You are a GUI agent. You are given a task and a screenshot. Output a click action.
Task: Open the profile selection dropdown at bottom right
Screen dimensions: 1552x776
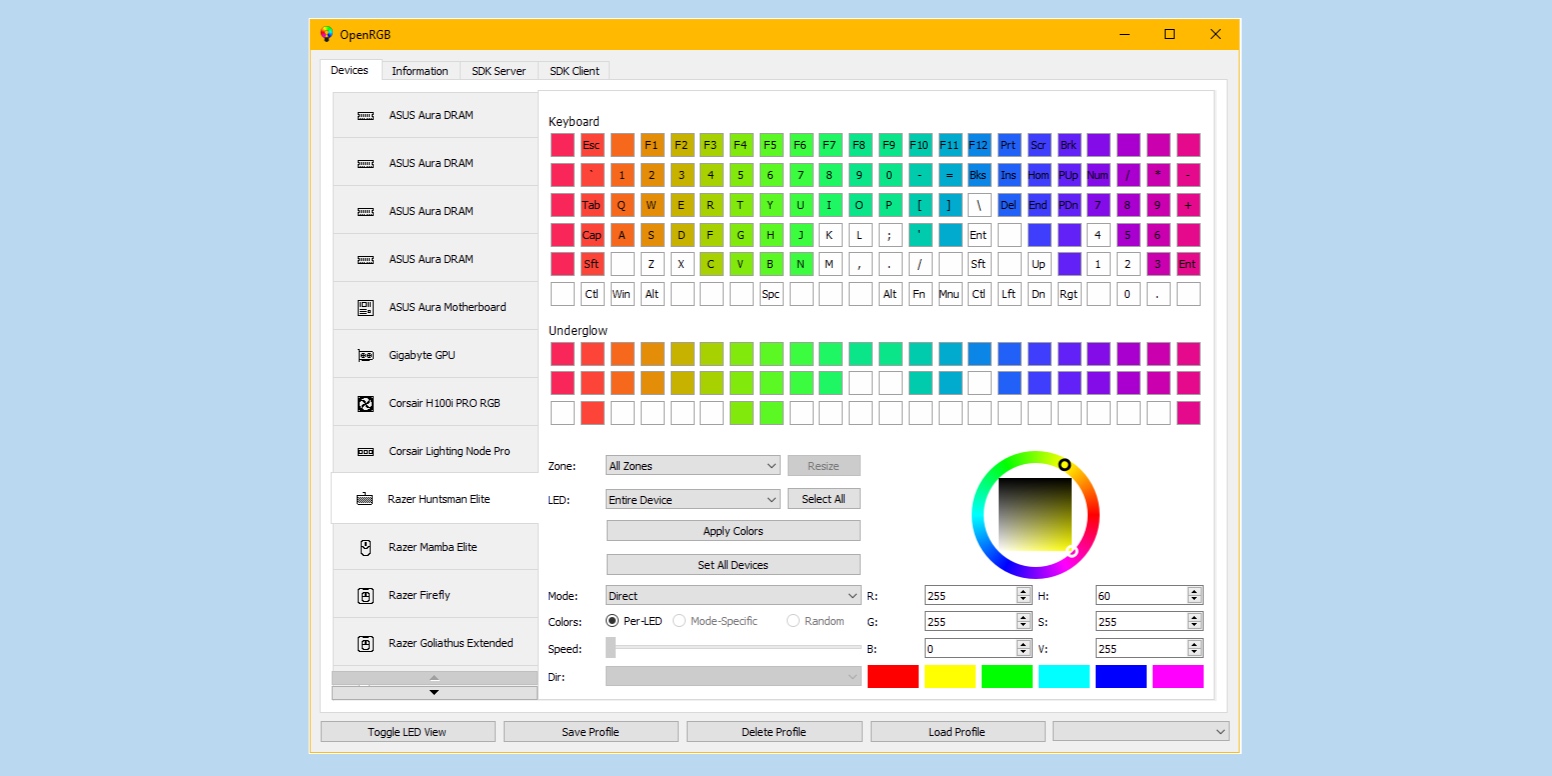1141,732
